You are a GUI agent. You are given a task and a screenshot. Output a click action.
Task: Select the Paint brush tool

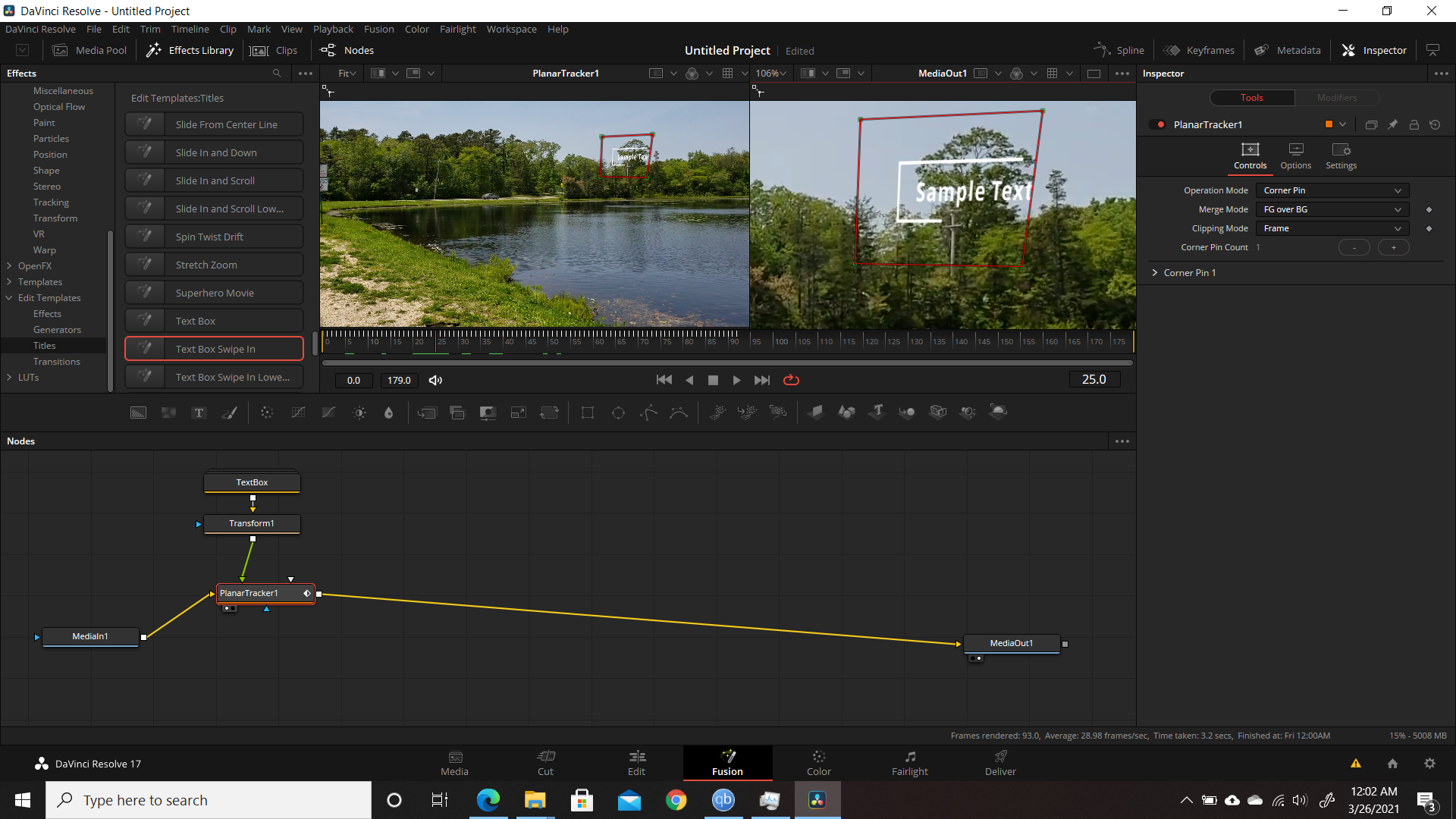point(229,413)
